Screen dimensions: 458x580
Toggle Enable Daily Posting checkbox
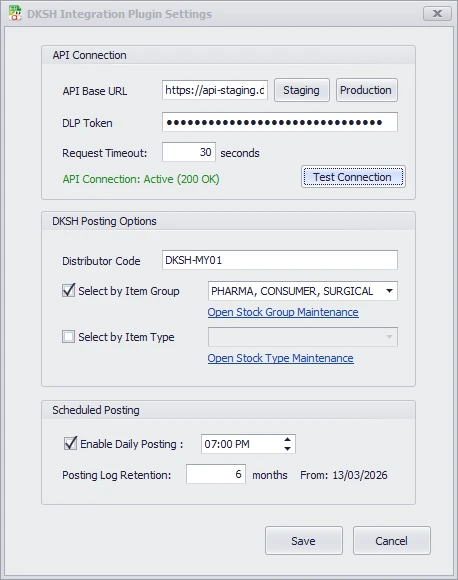70,444
